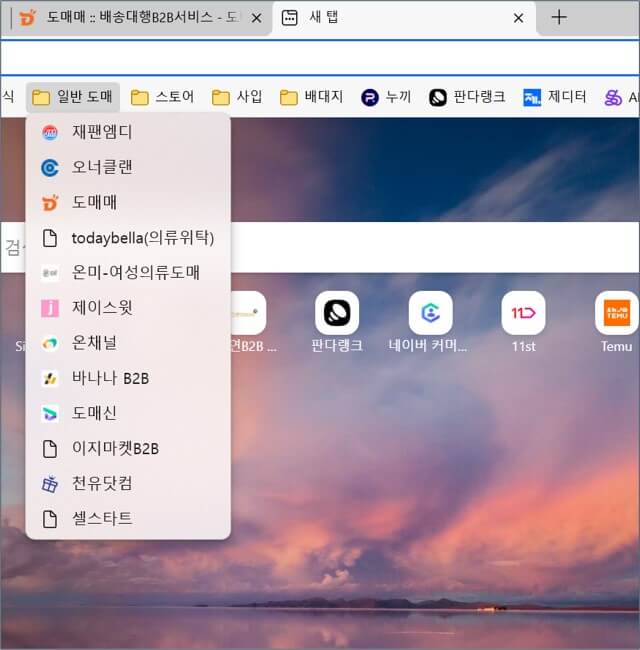Expand the 스토어 bookmark folder
Screen dimensions: 640x650
[x=162, y=97]
